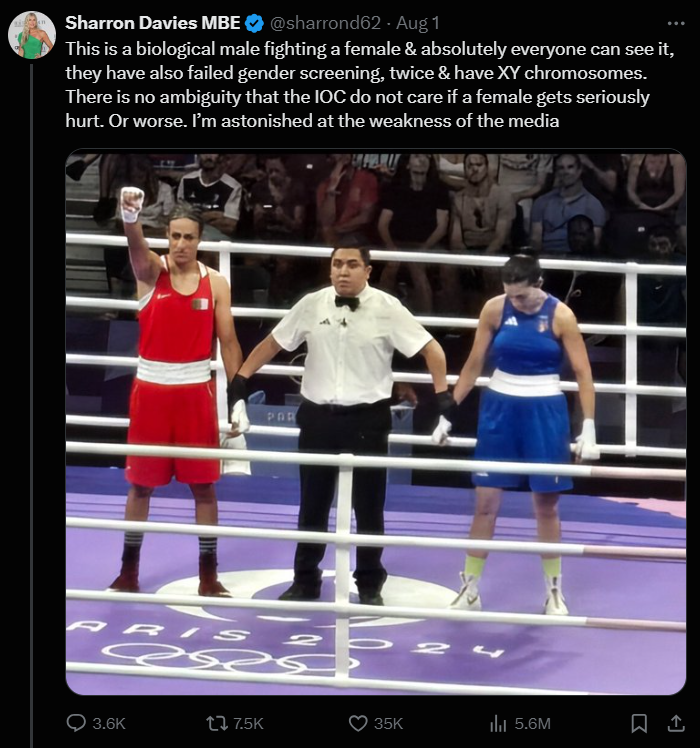Bookmark this post

(x=639, y=723)
